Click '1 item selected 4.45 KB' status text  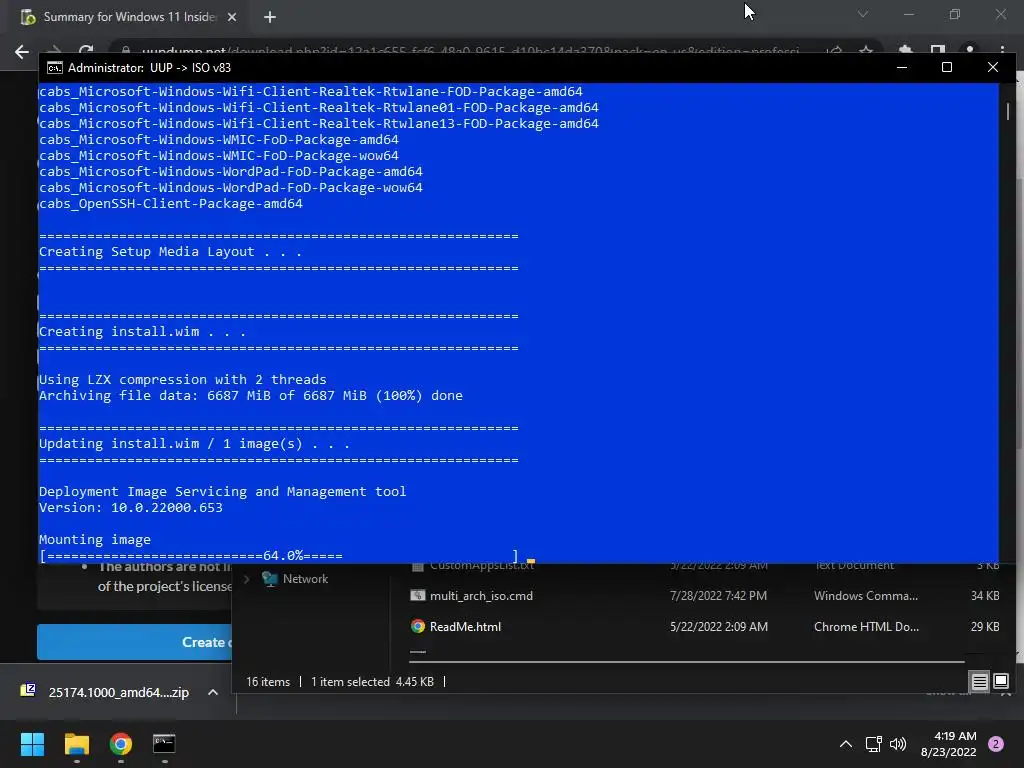[x=372, y=682]
